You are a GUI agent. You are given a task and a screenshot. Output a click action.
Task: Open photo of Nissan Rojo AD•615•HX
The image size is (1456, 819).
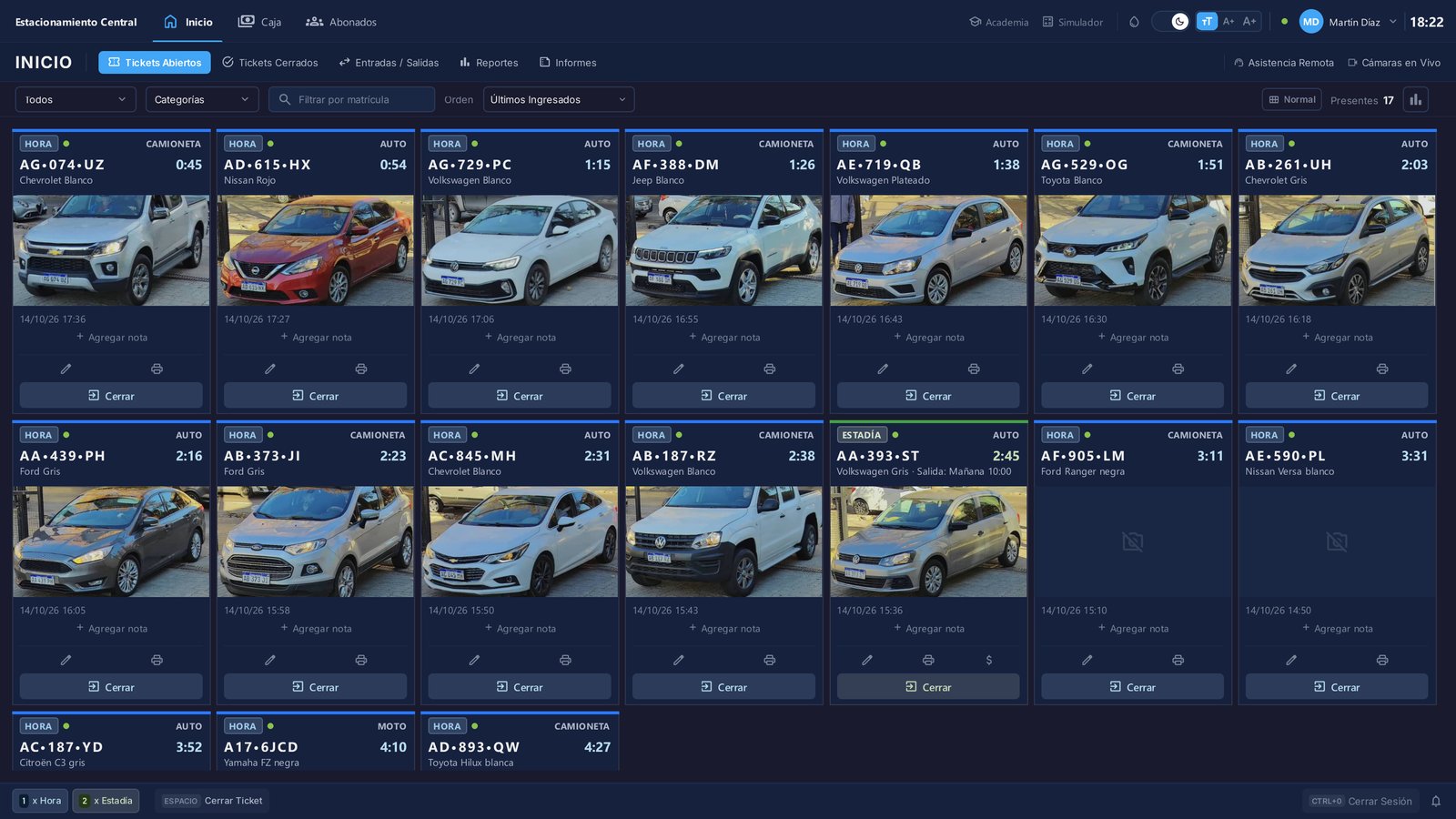coord(315,250)
